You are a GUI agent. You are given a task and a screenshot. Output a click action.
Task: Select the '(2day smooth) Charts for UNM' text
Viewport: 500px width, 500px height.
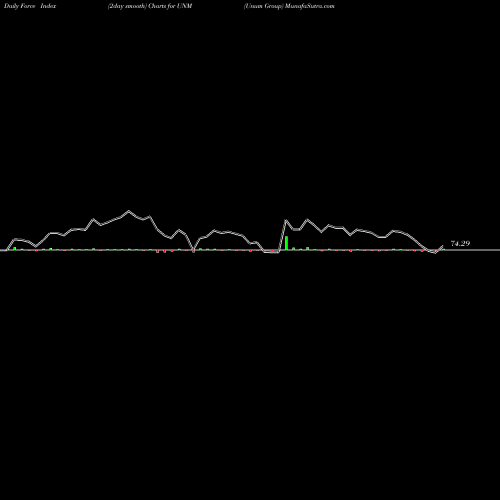click(x=150, y=6)
